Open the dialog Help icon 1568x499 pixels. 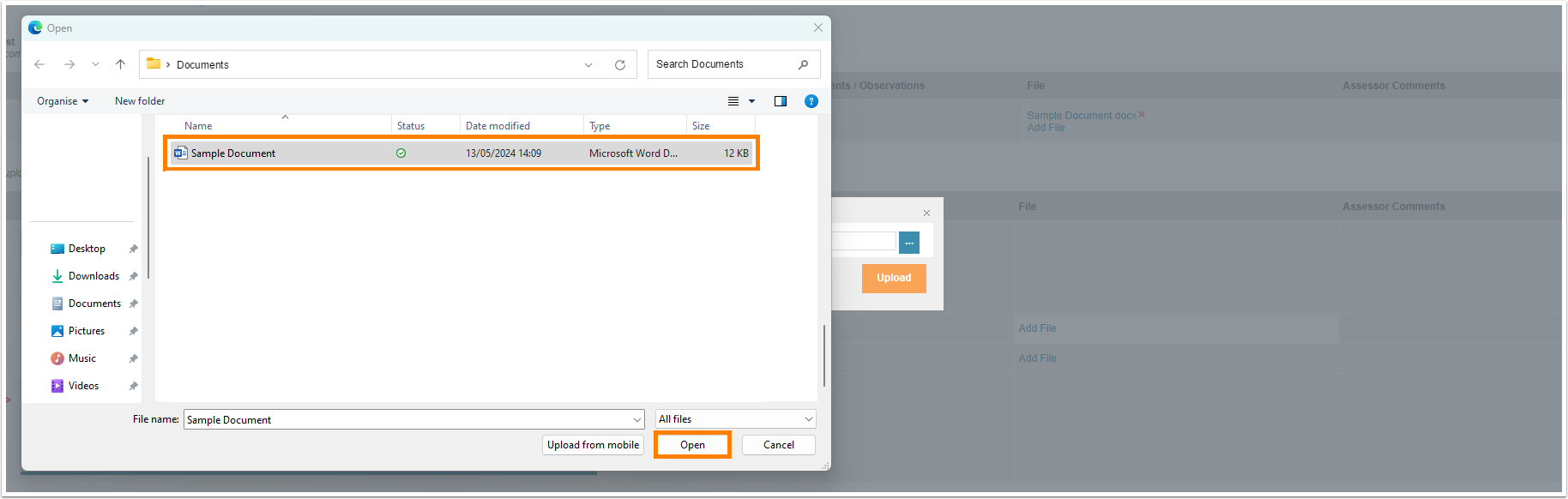(811, 101)
